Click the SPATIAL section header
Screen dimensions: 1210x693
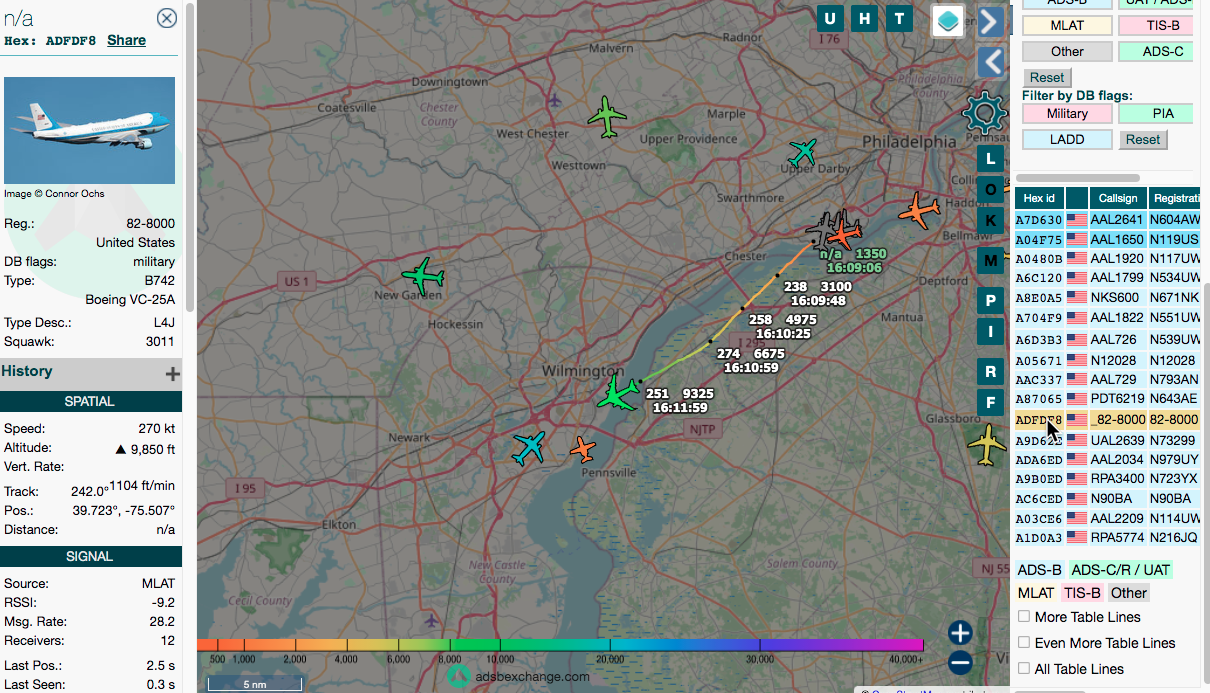(x=91, y=401)
